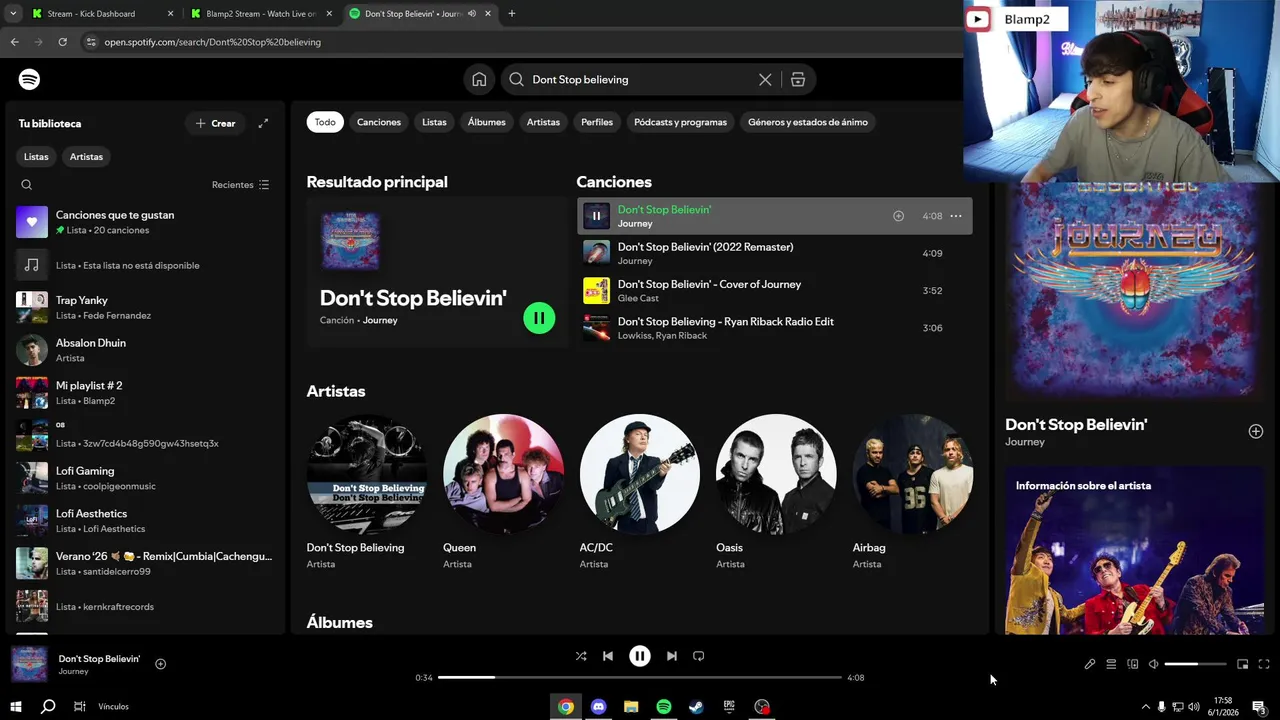Adjust the Spotify volume slider

pyautogui.click(x=1195, y=664)
